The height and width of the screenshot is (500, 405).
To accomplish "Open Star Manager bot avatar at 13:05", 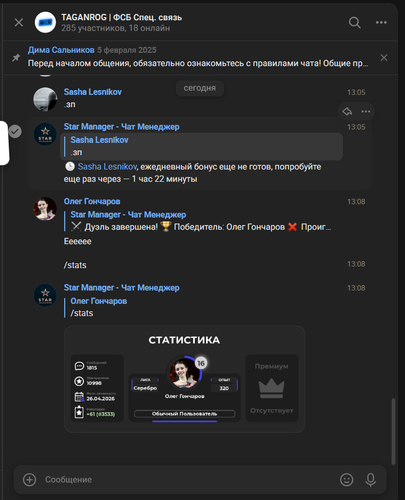I will pyautogui.click(x=45, y=134).
